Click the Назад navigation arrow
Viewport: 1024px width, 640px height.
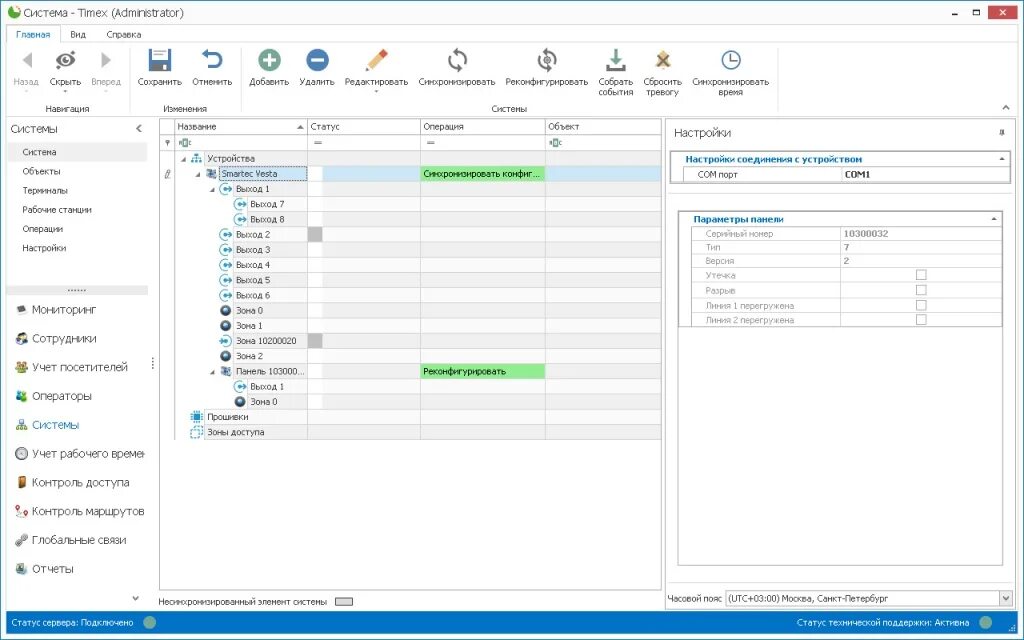point(27,60)
